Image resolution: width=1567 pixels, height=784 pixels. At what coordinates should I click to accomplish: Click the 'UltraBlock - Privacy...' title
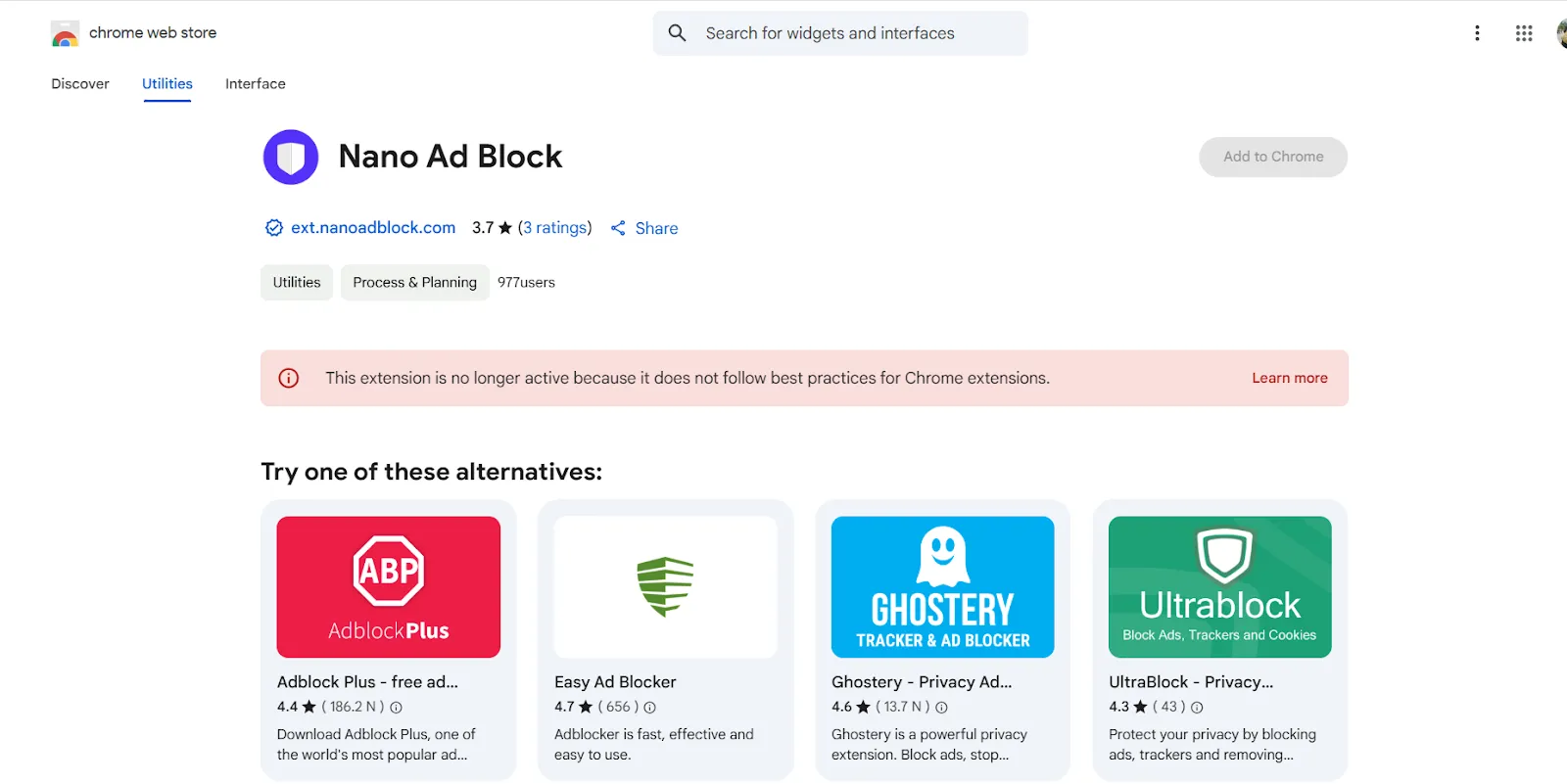1191,682
